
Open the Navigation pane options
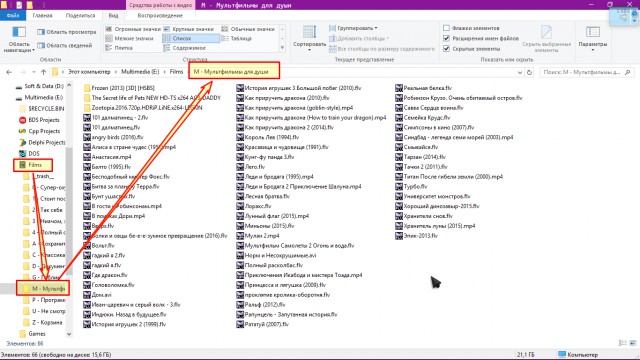pyautogui.click(x=19, y=40)
